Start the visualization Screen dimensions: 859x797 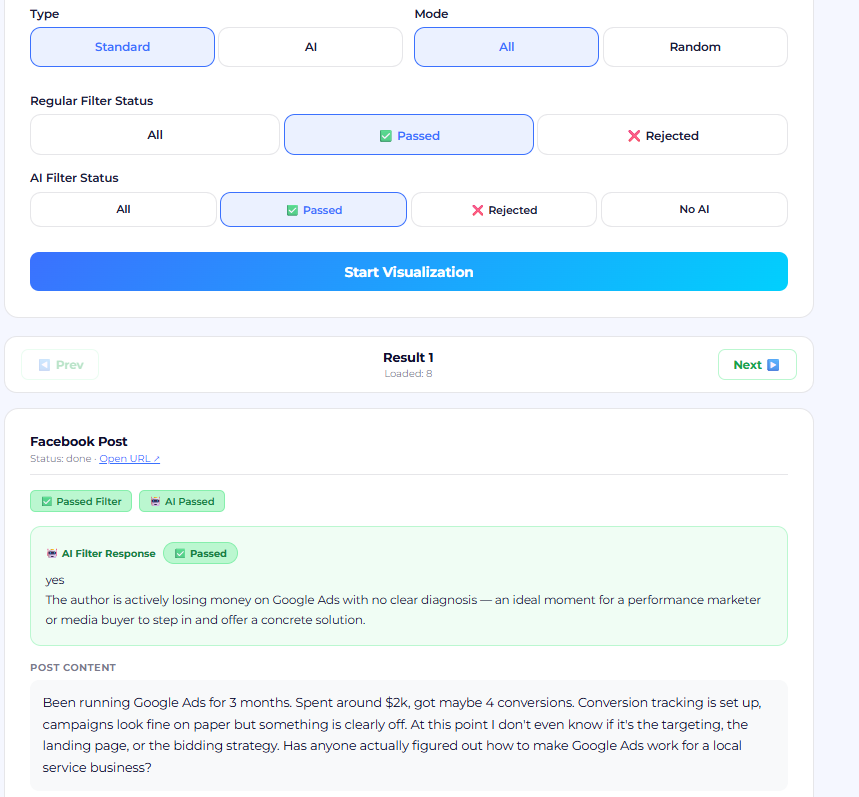409,272
